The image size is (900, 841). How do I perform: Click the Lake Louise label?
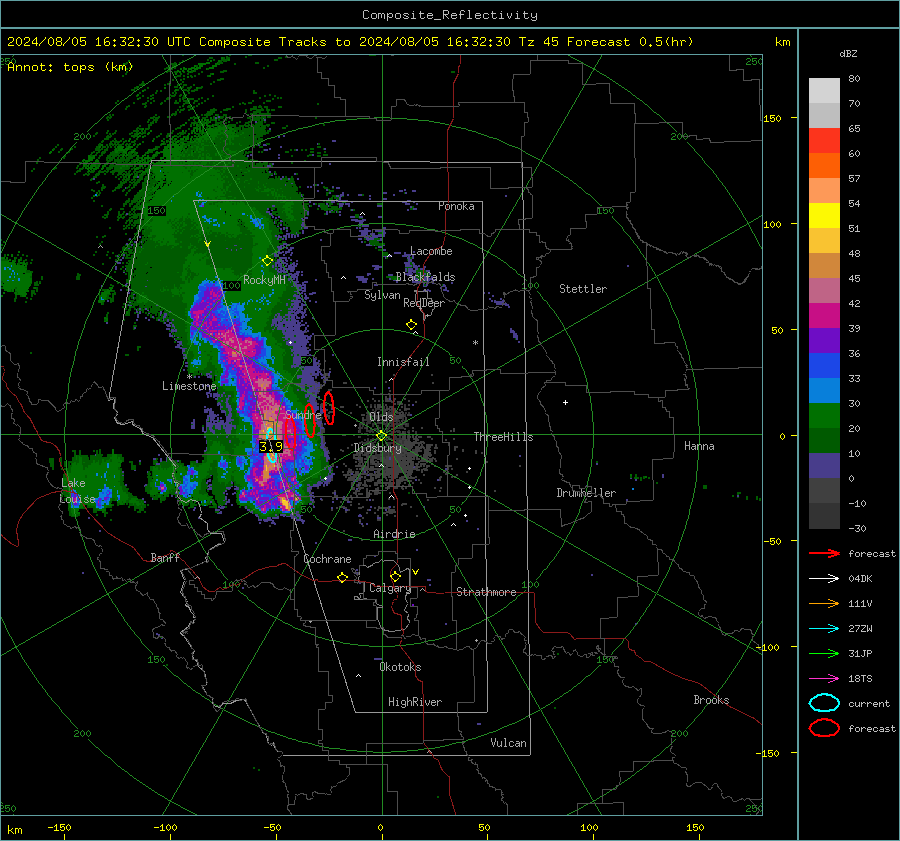[77, 491]
